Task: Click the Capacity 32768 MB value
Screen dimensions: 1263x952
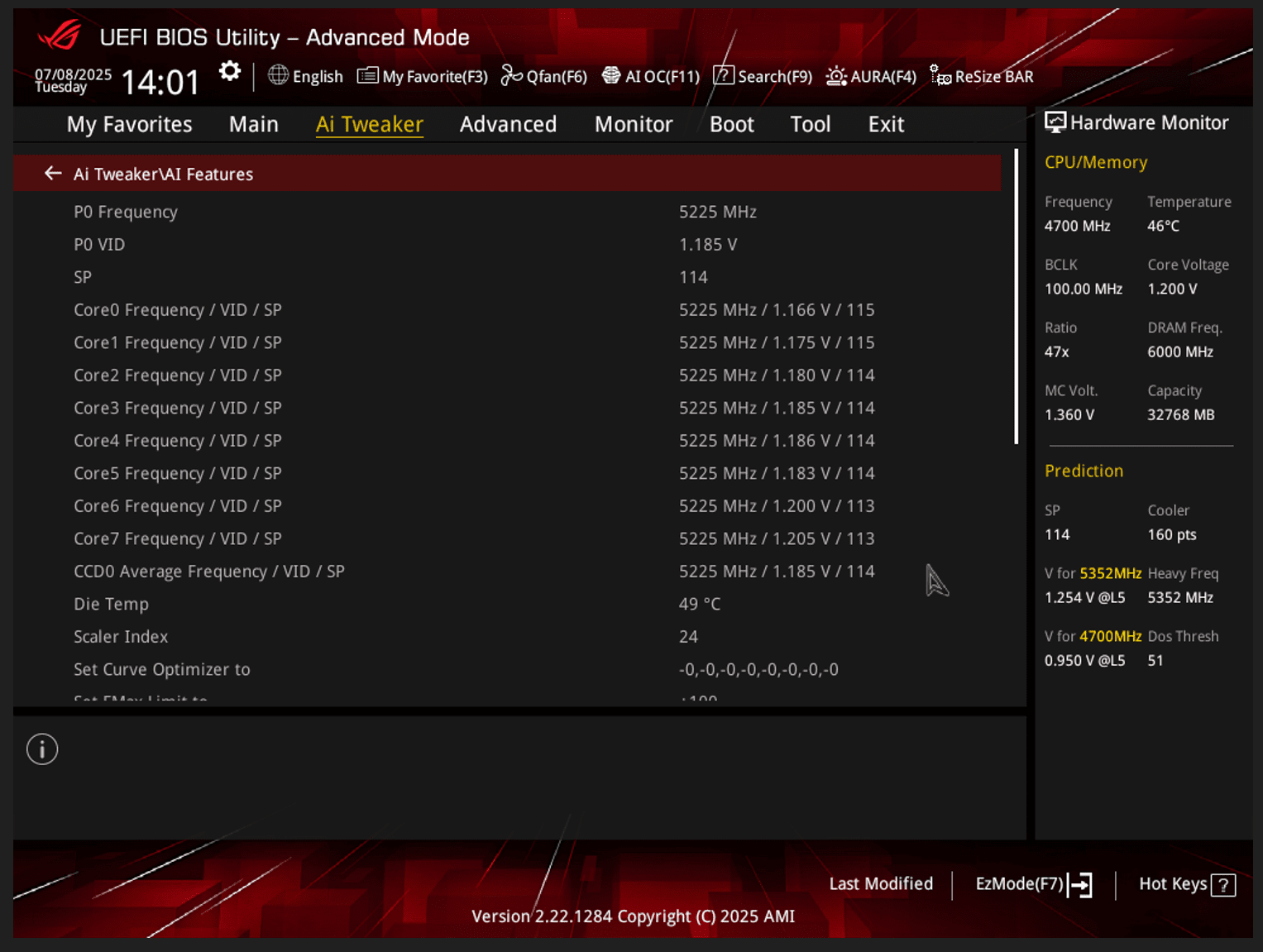Action: (x=1181, y=414)
